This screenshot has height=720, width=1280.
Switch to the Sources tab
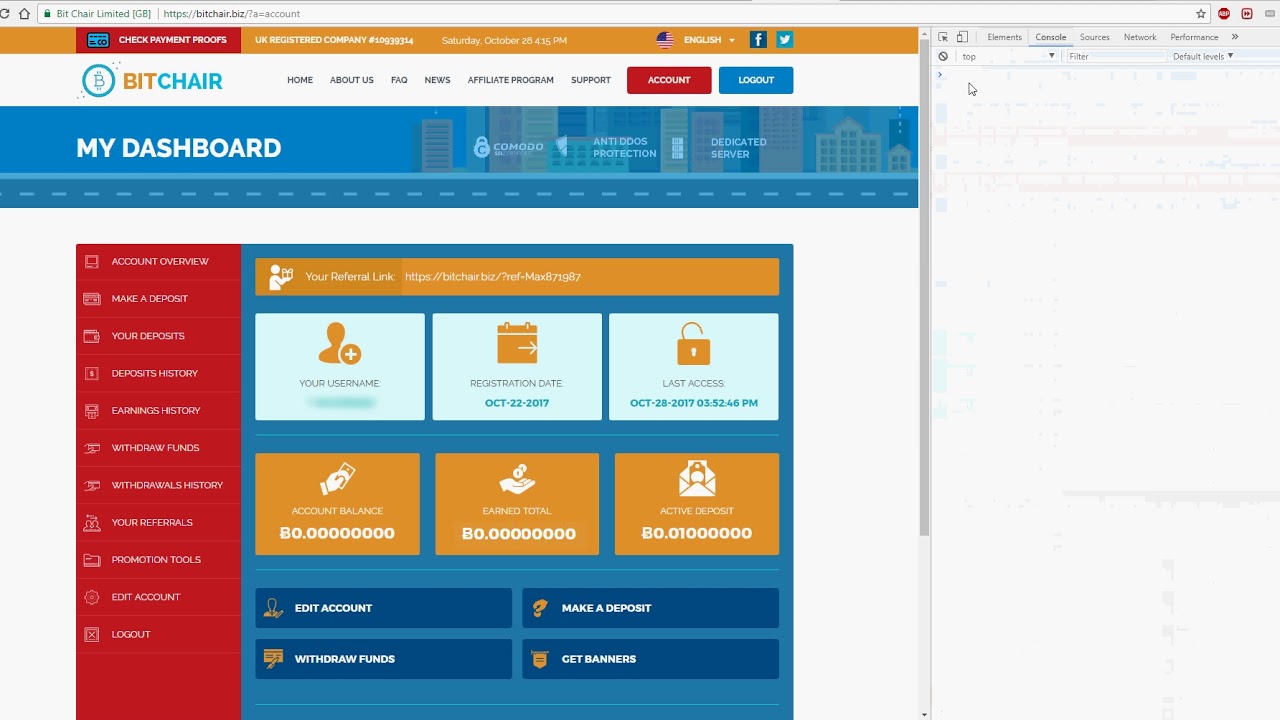[x=1094, y=37]
